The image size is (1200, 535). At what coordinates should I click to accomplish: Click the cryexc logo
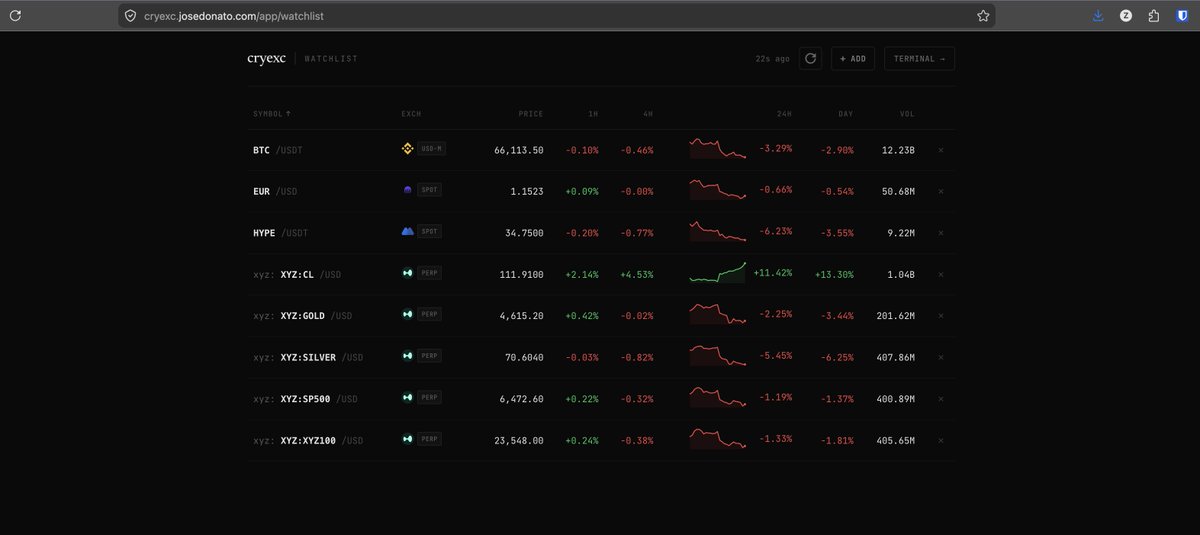[266, 59]
